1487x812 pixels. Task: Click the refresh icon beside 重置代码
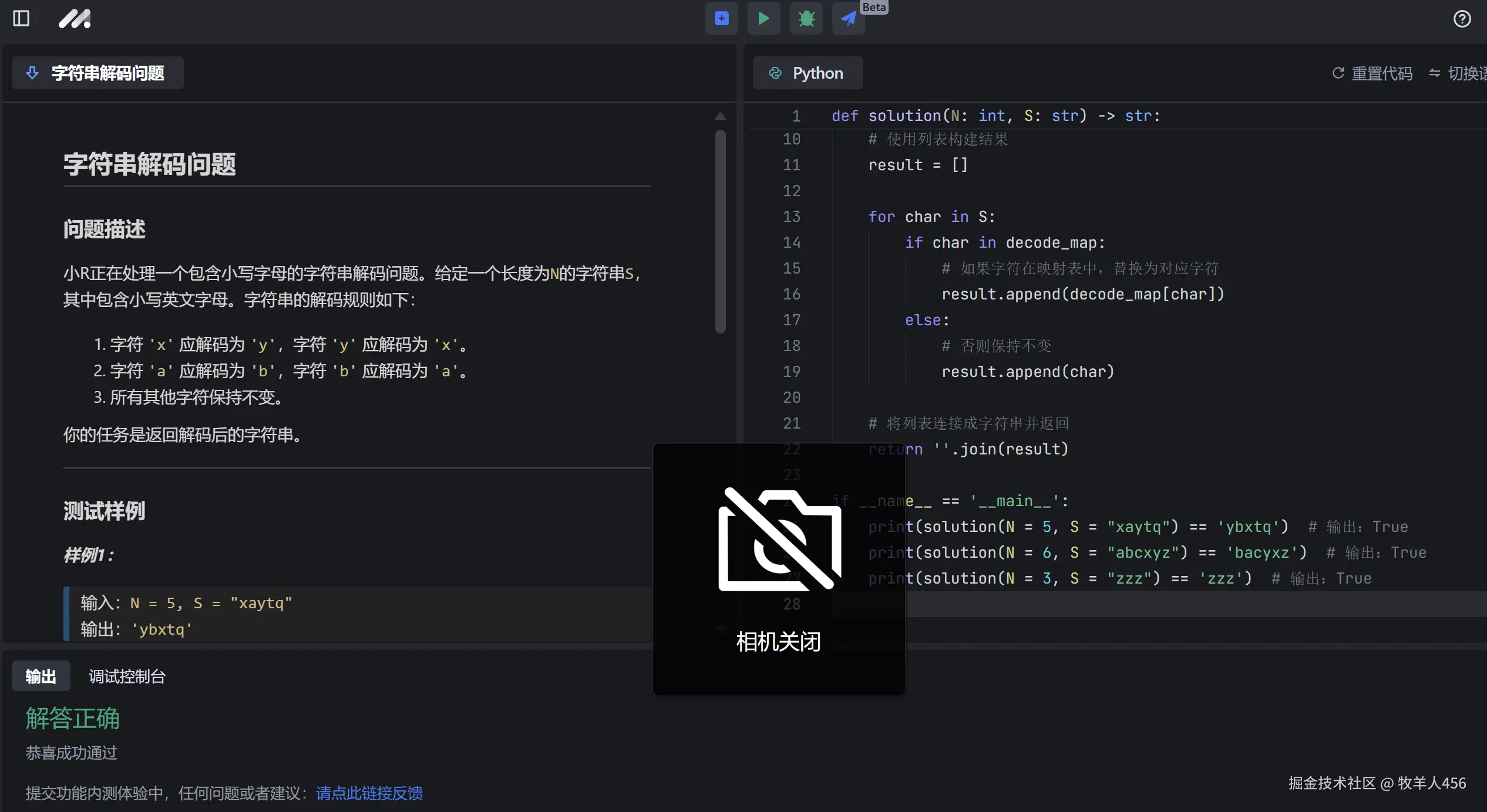point(1337,73)
